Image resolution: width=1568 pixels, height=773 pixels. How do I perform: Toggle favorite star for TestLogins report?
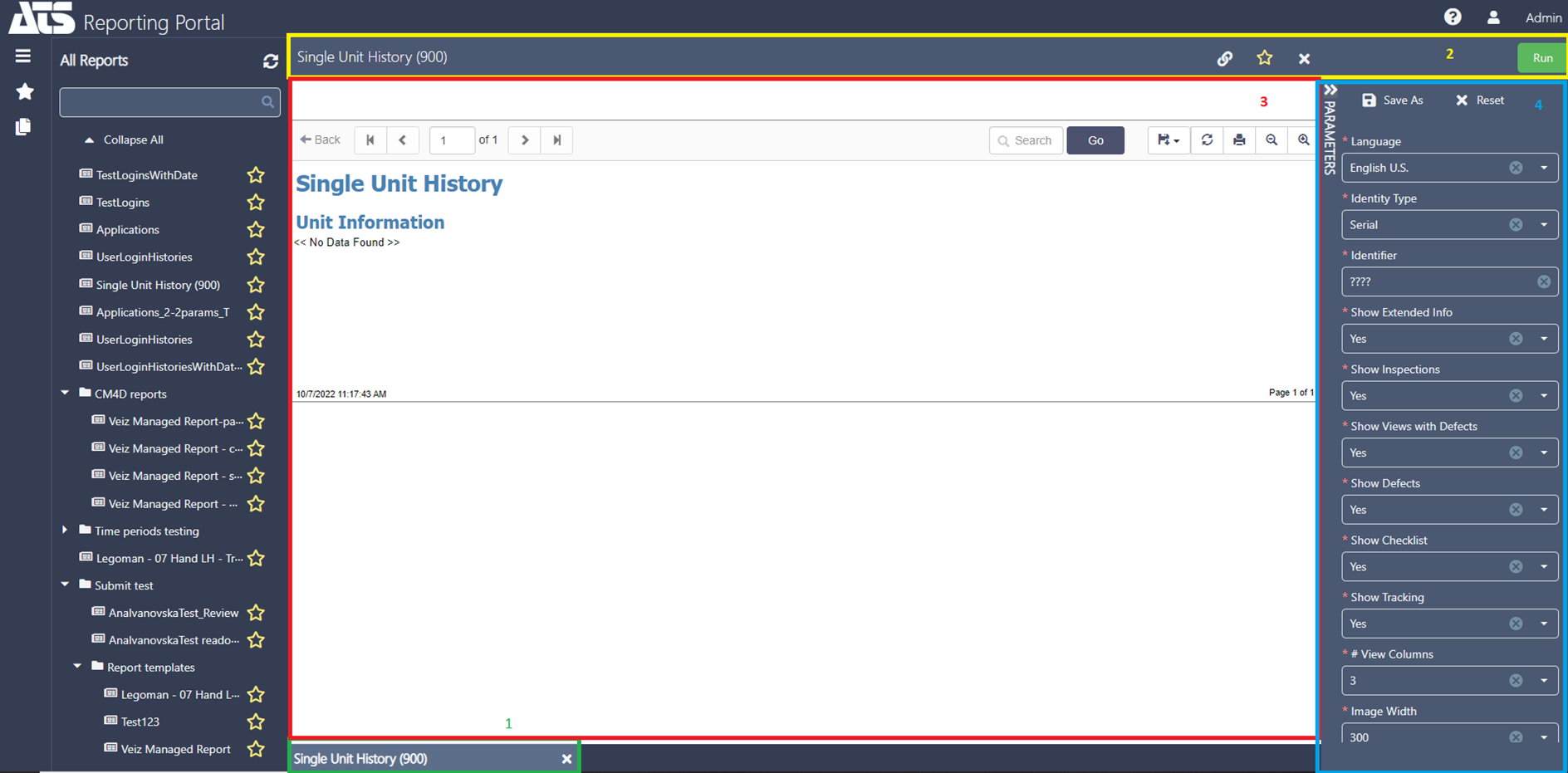[x=255, y=202]
